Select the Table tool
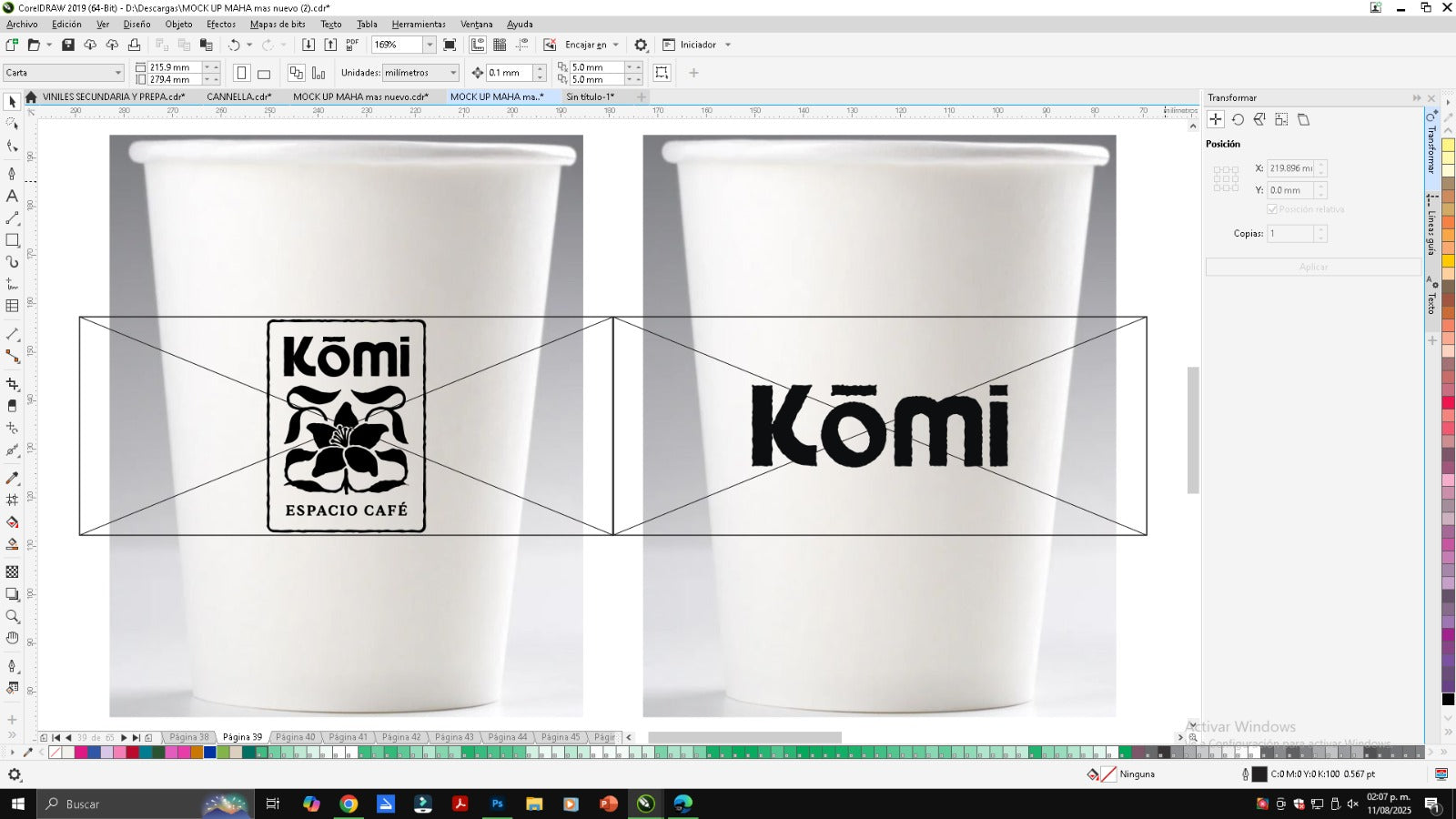 [x=12, y=307]
